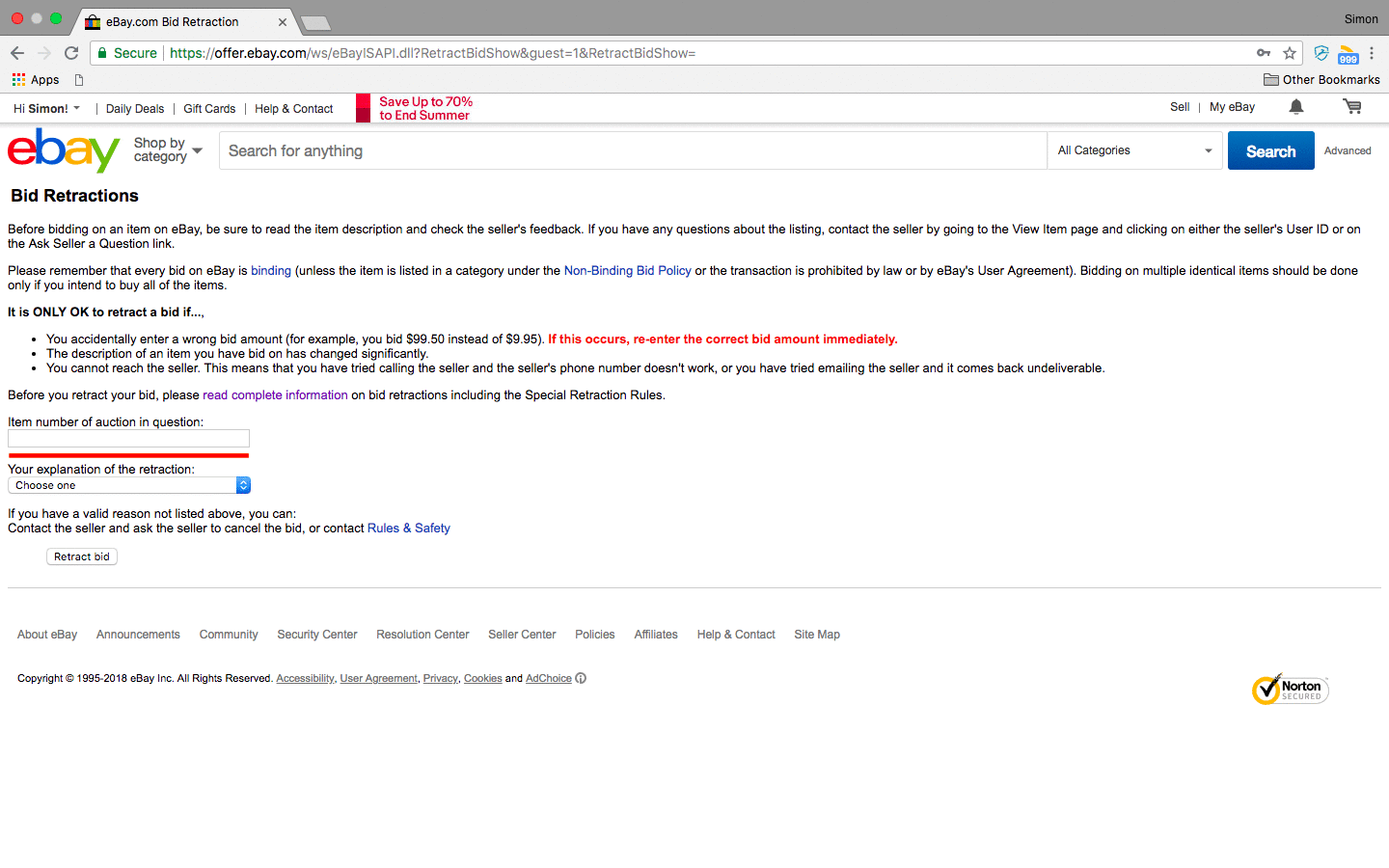Open Gift Cards
This screenshot has width=1389, height=868.
(209, 109)
